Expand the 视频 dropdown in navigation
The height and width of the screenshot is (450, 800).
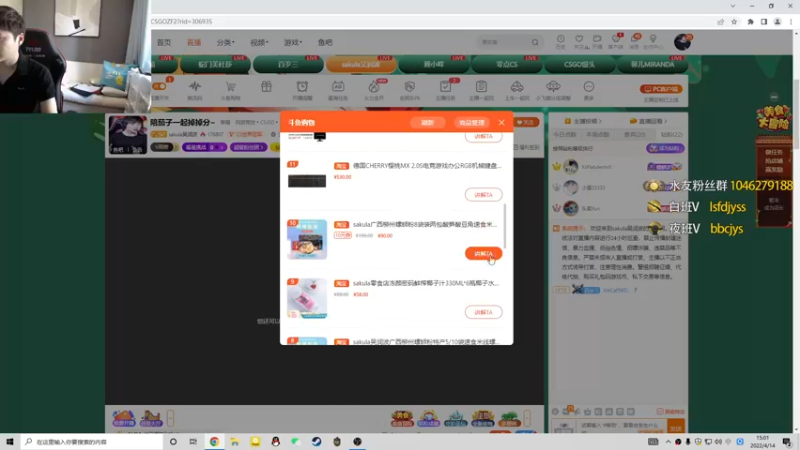tap(259, 42)
